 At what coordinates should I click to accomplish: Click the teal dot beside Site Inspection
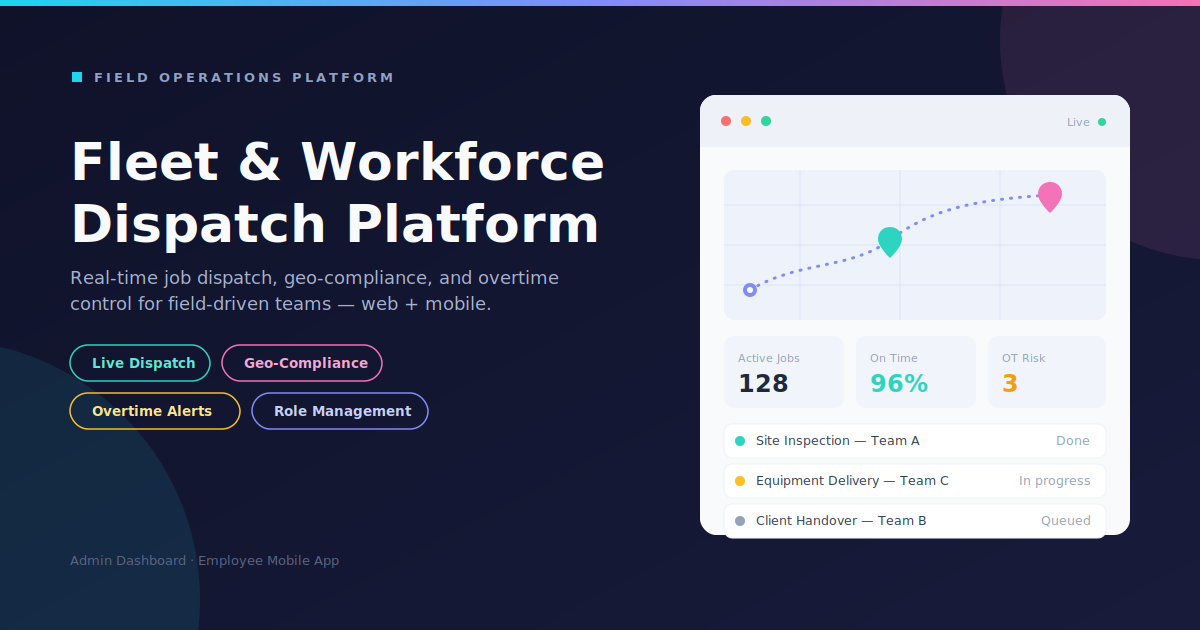point(740,441)
